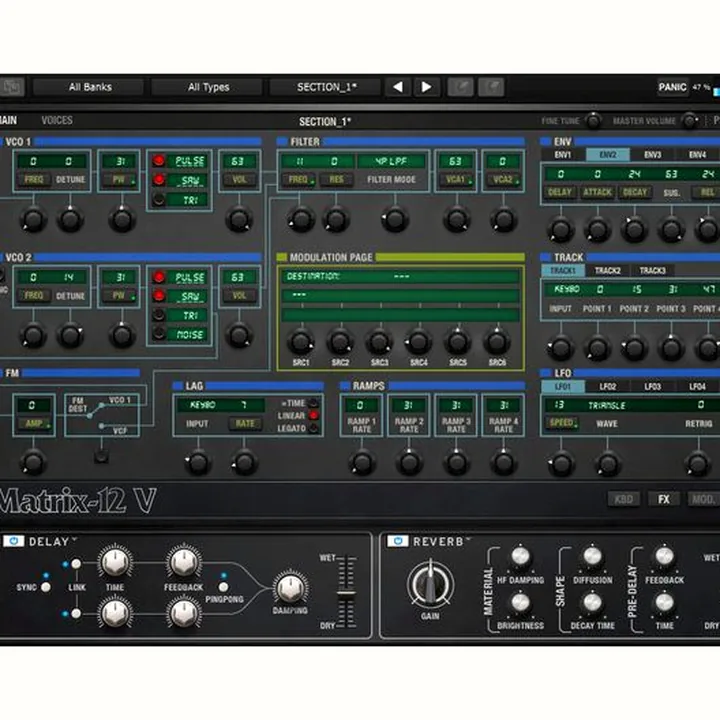Show the KBD panel
This screenshot has height=720, width=720.
624,499
